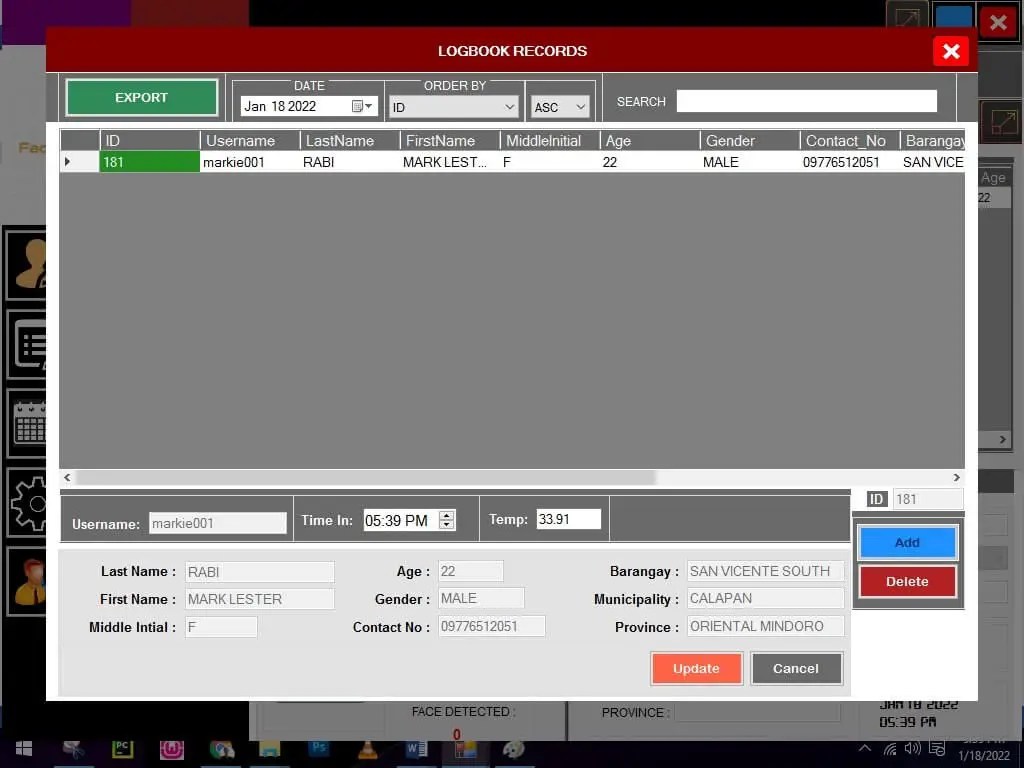Open the date picker calendar dropdown

click(x=362, y=106)
